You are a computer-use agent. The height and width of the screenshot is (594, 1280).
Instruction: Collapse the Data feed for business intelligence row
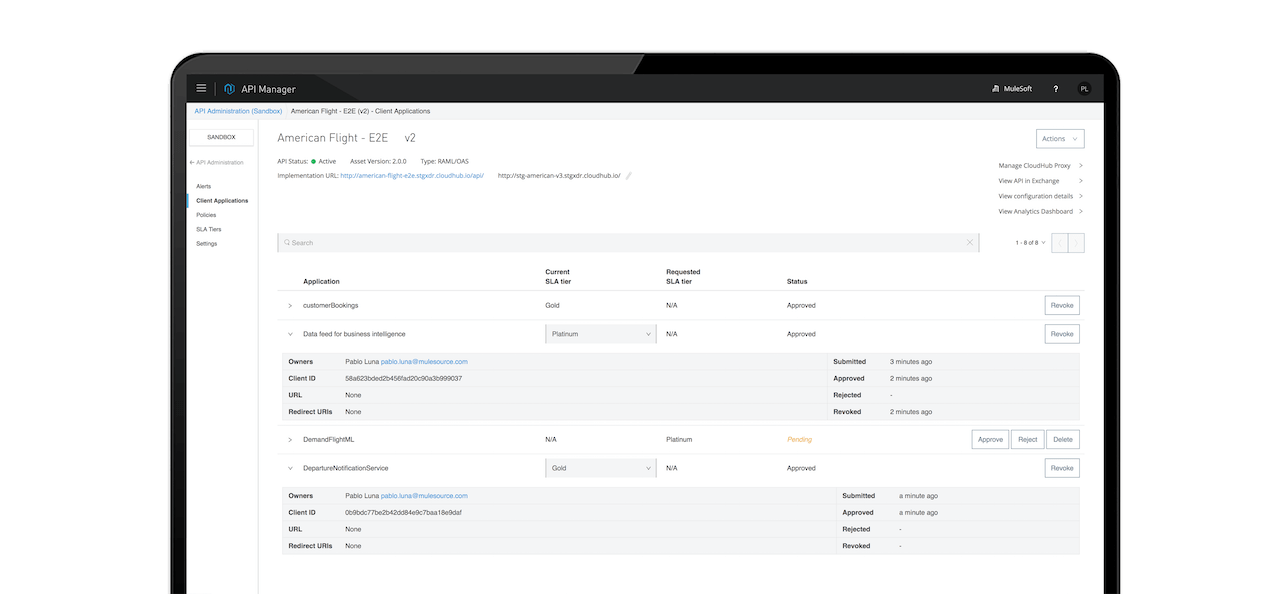click(290, 334)
